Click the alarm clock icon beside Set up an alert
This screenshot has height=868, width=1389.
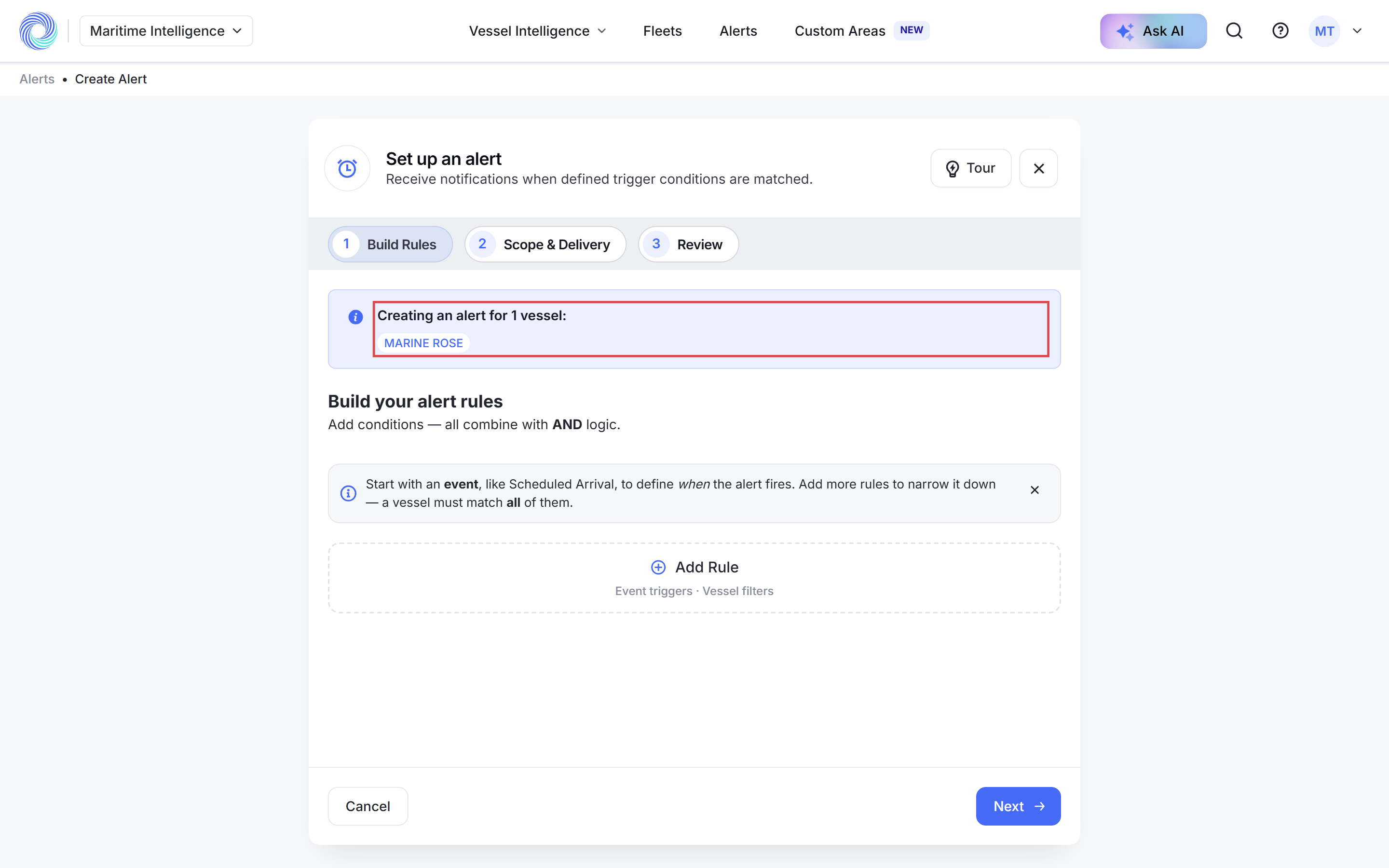[x=347, y=168]
